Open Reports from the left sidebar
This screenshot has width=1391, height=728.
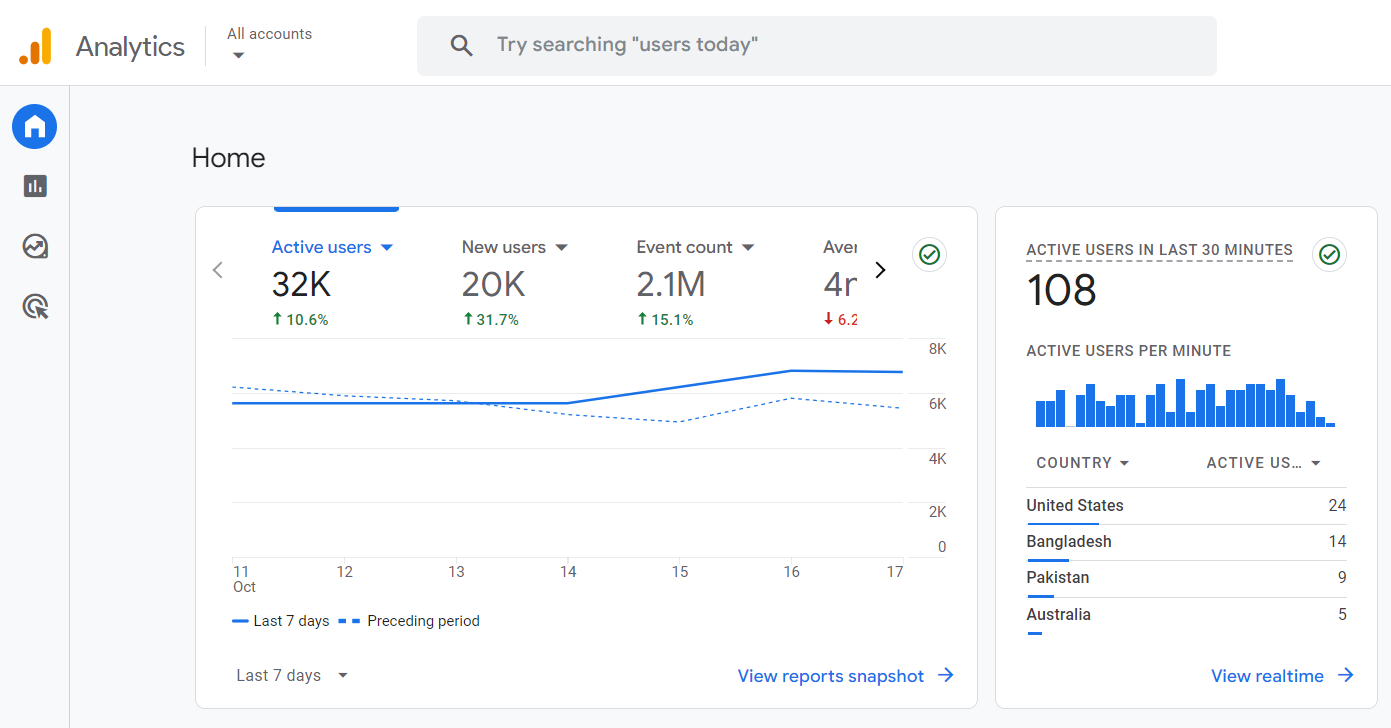coord(34,186)
